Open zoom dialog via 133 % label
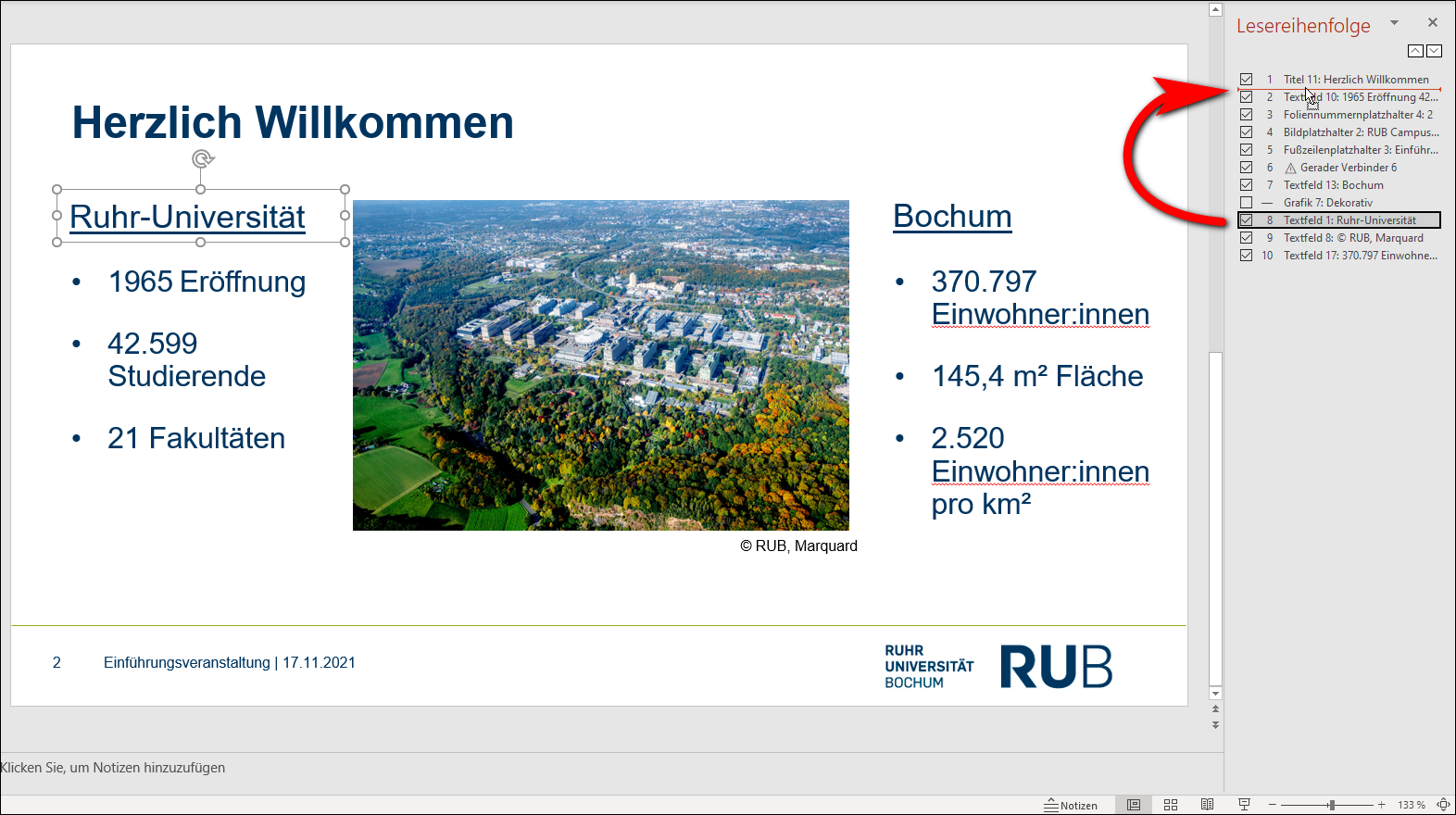1456x815 pixels. tap(1412, 805)
